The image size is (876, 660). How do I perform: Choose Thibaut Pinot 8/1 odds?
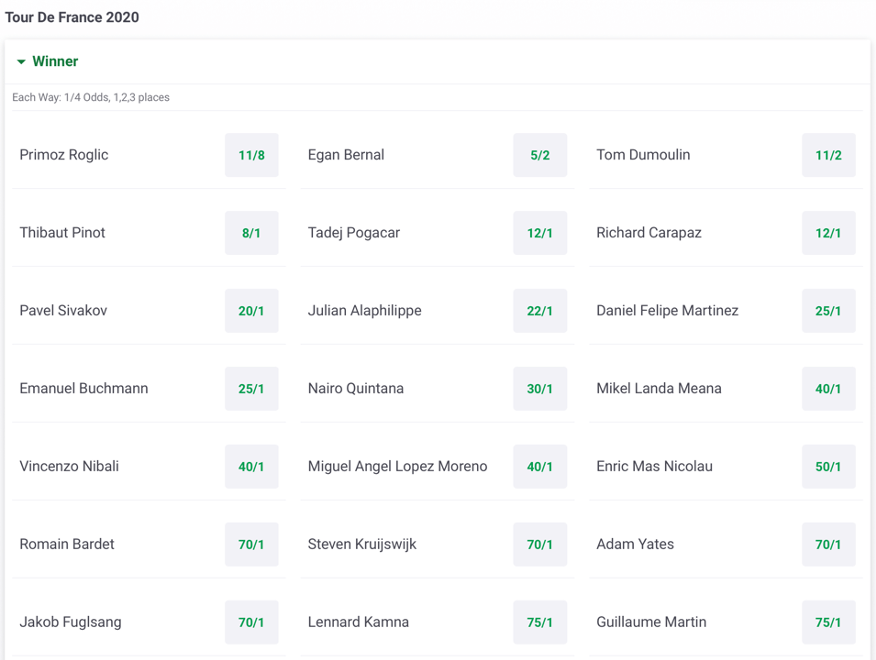(252, 233)
